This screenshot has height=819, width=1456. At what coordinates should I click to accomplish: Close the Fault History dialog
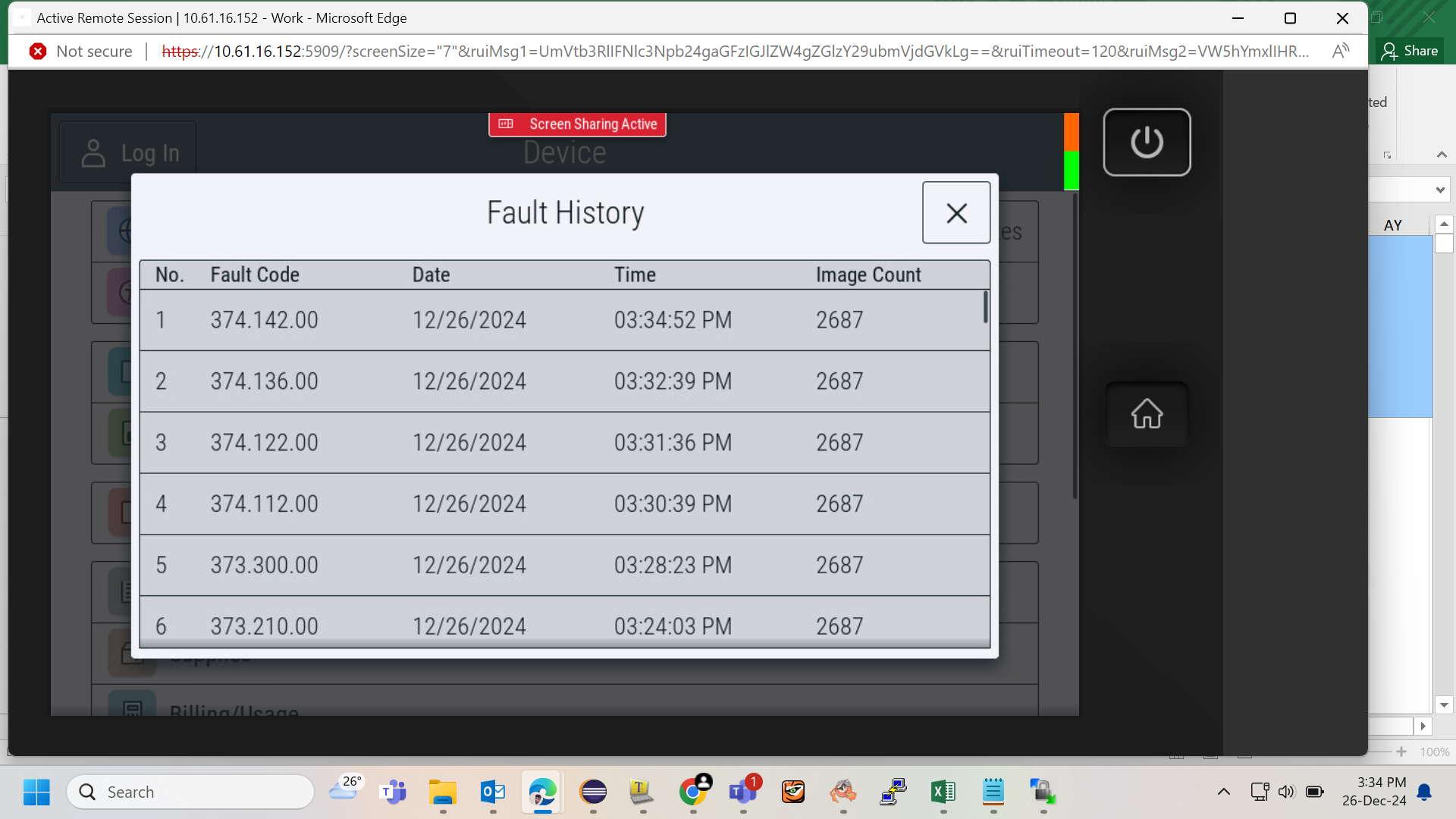pyautogui.click(x=956, y=213)
